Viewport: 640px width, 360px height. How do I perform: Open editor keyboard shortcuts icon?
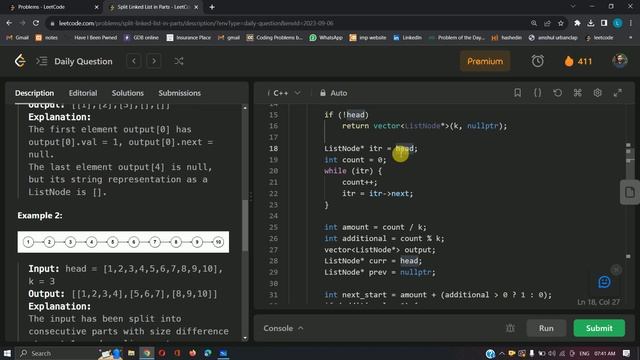(577, 93)
